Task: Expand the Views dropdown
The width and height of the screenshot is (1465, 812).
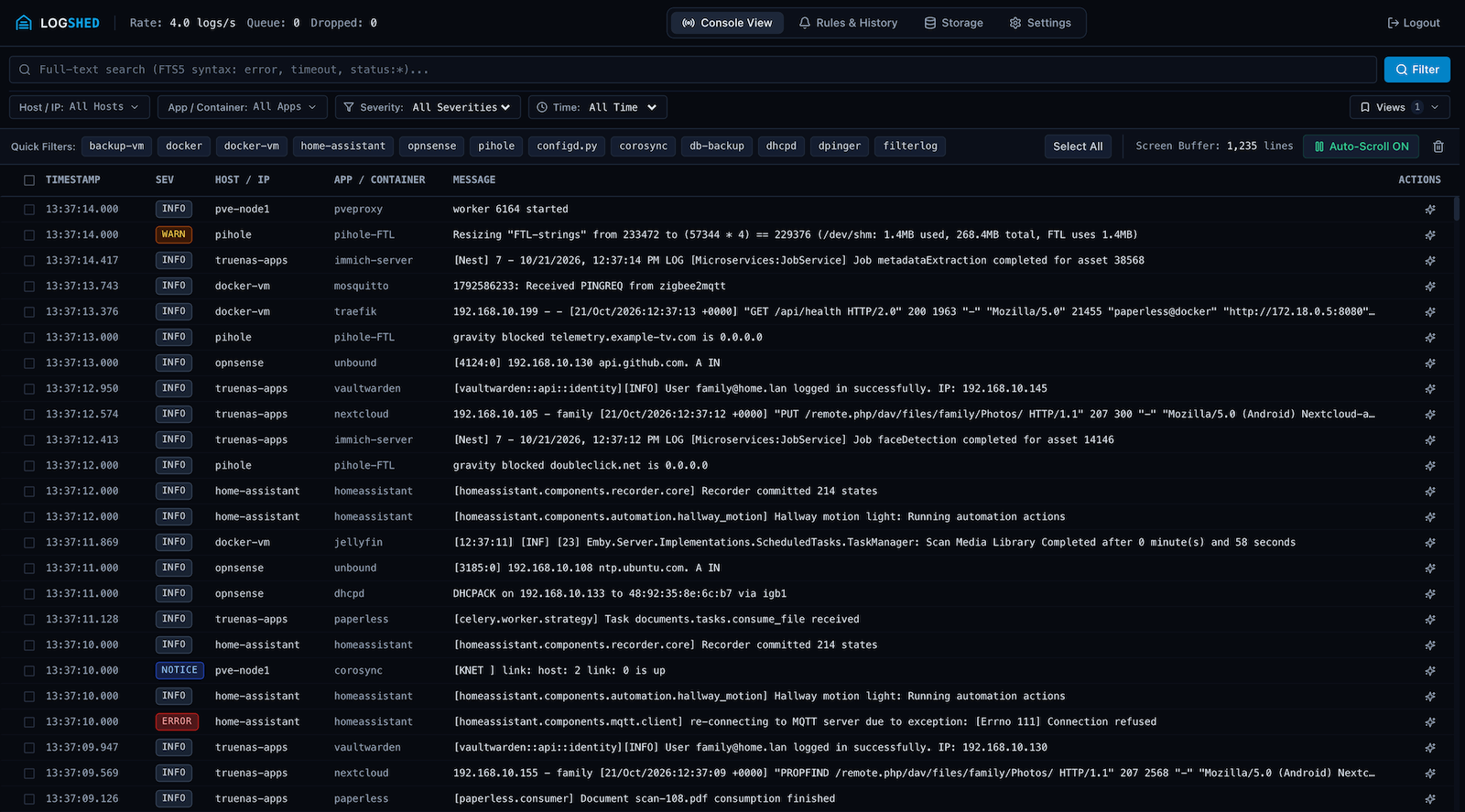Action: click(x=1399, y=107)
